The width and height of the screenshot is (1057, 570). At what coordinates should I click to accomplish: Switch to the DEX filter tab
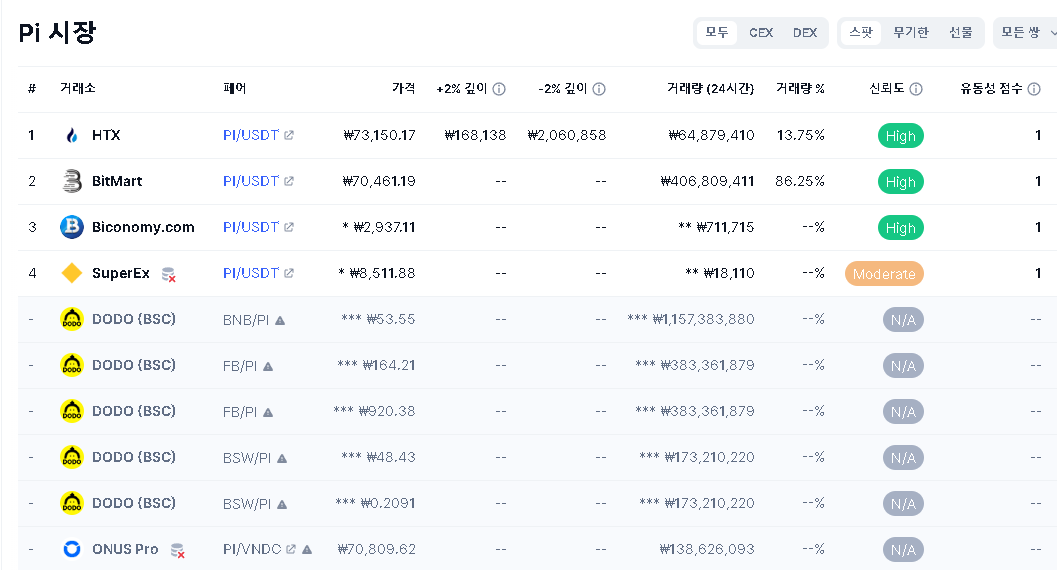coord(805,32)
